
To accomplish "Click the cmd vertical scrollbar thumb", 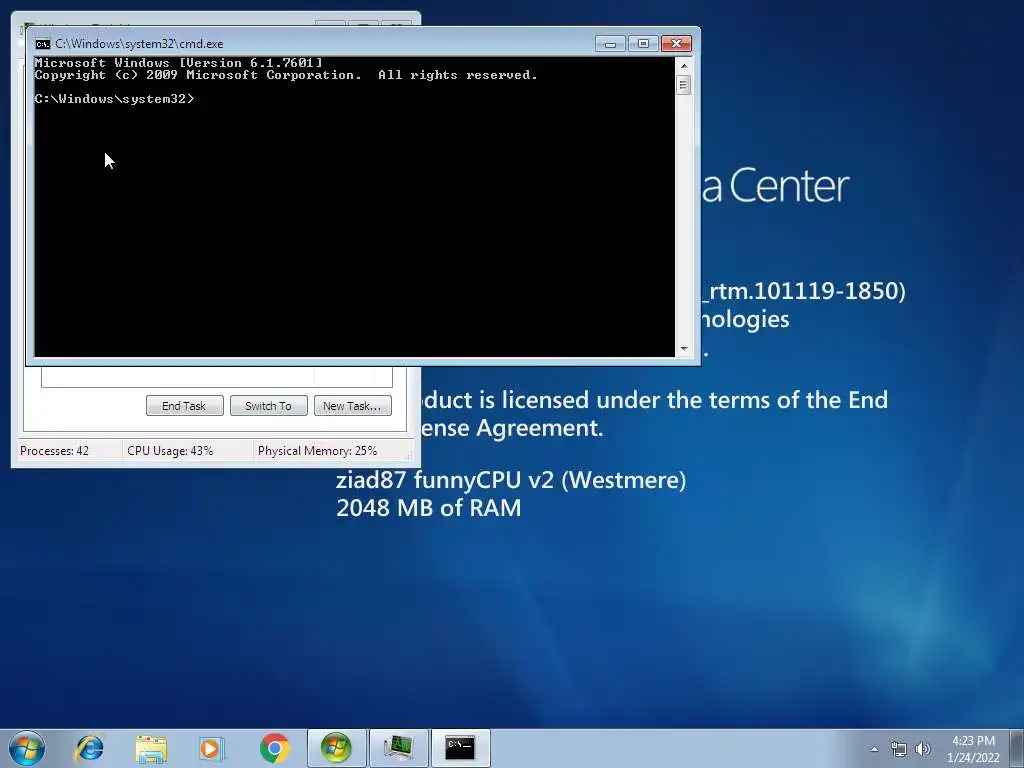I will coord(684,85).
